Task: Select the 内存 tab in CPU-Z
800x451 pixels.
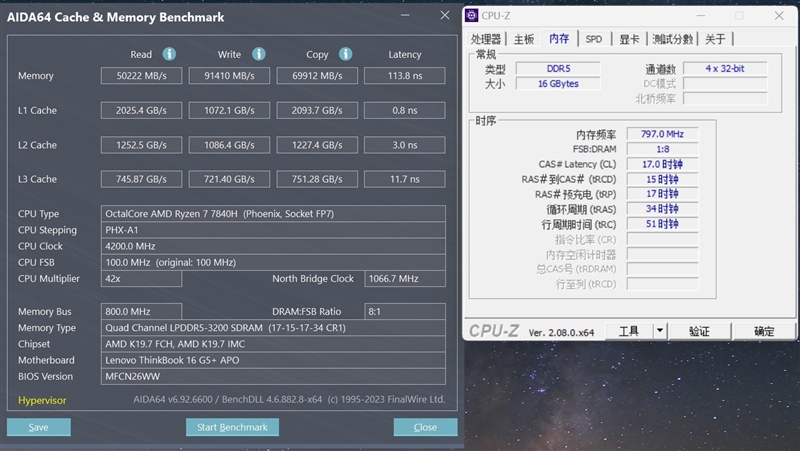Action: [559, 38]
